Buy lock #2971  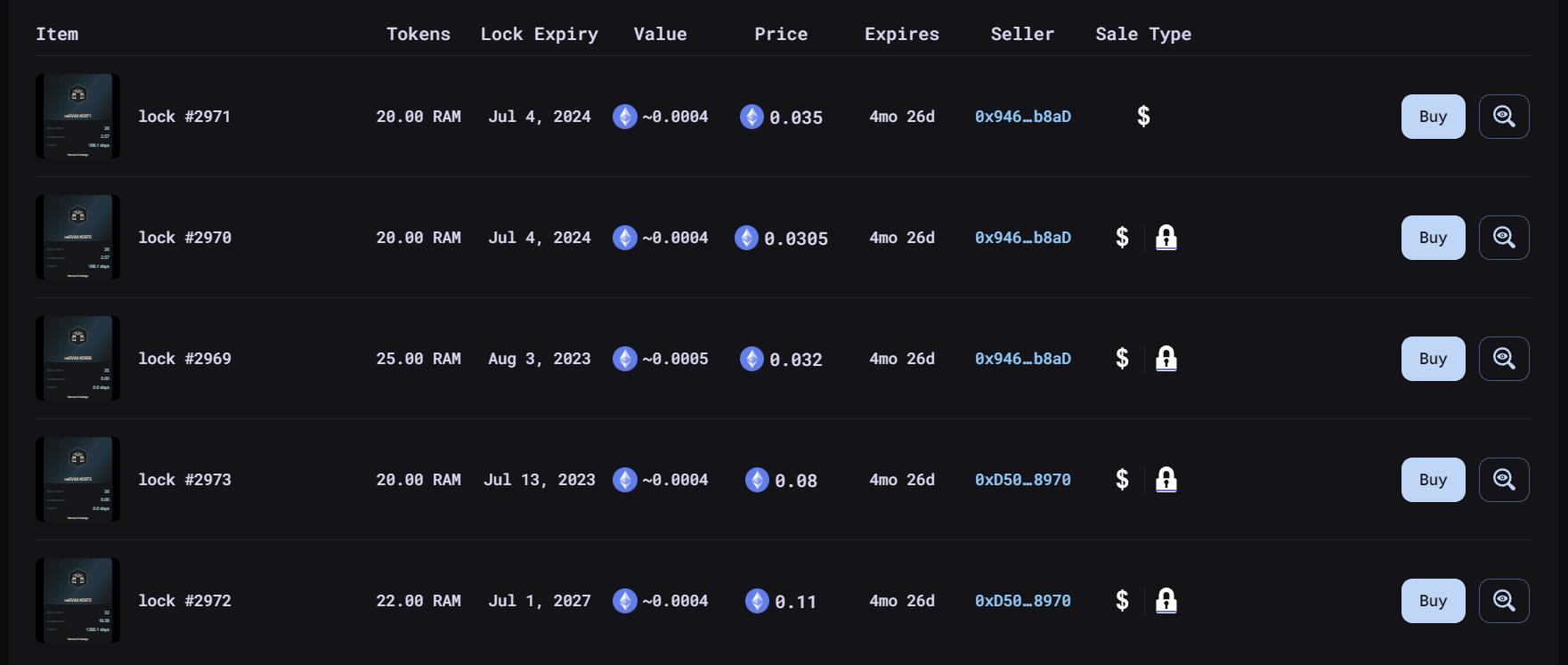pos(1433,117)
